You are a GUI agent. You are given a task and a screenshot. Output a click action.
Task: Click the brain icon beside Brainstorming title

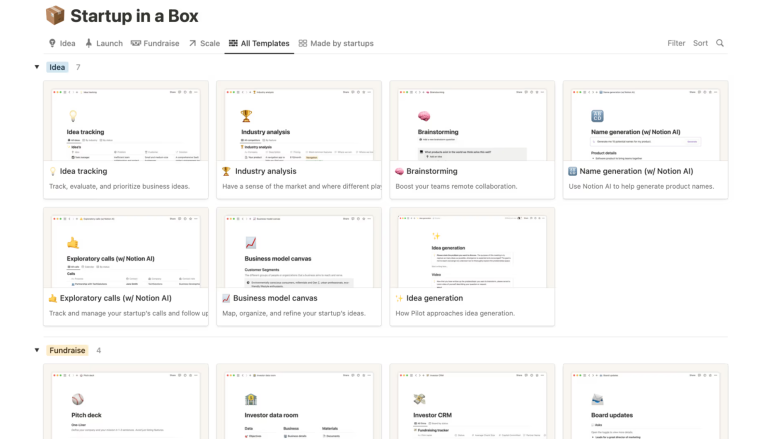click(399, 171)
